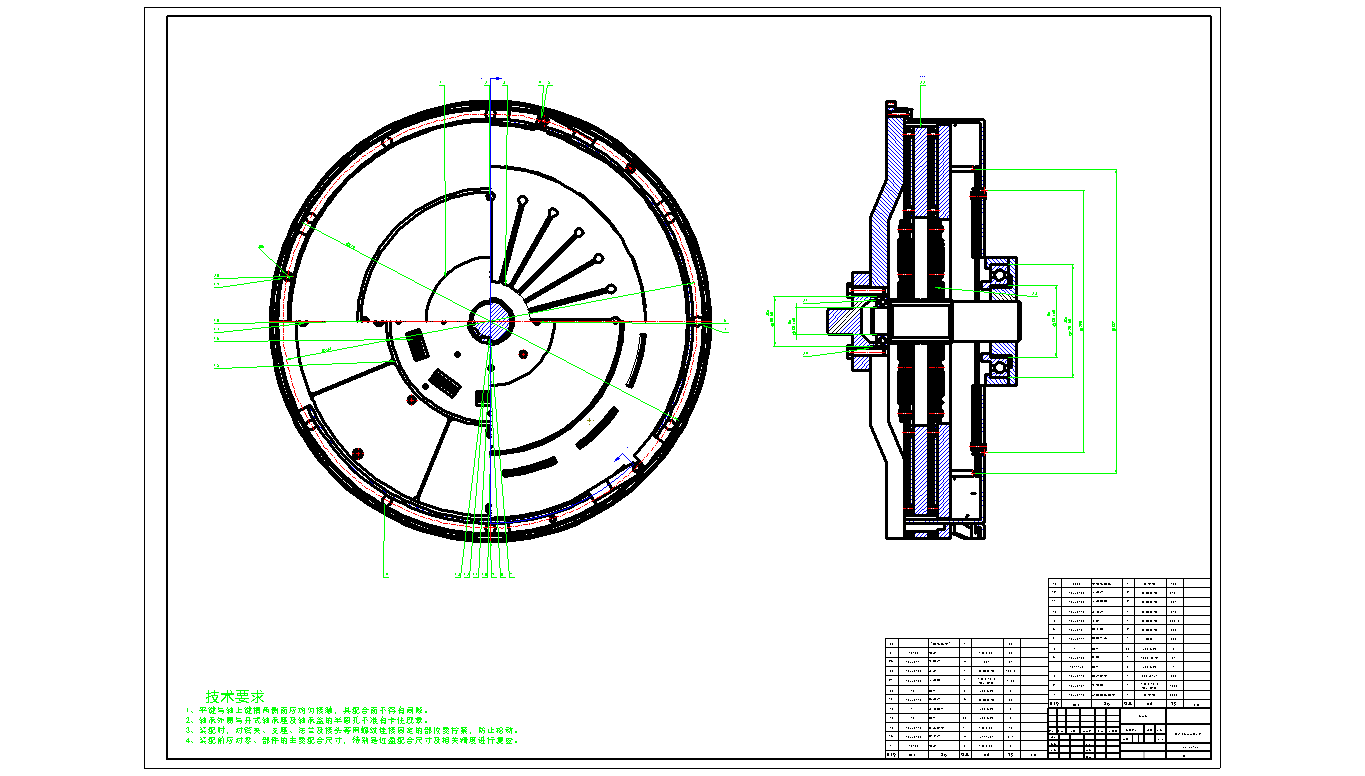1365x776 pixels.
Task: Select the title block in the bottom-right corner
Action: pos(1129,733)
